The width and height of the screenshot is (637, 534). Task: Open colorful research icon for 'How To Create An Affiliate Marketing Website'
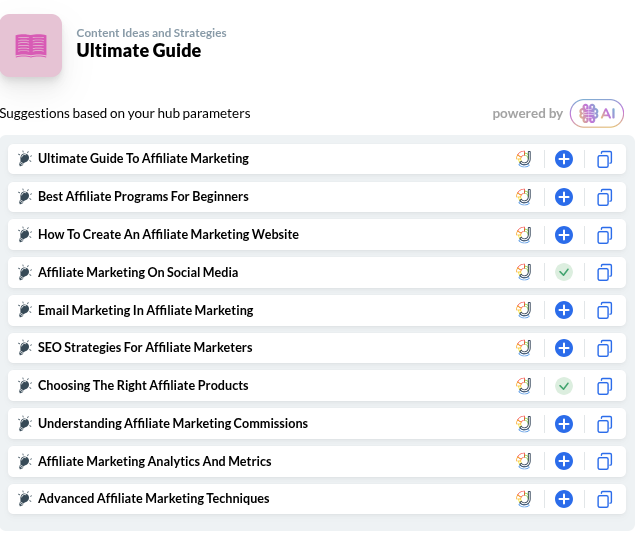tap(523, 235)
